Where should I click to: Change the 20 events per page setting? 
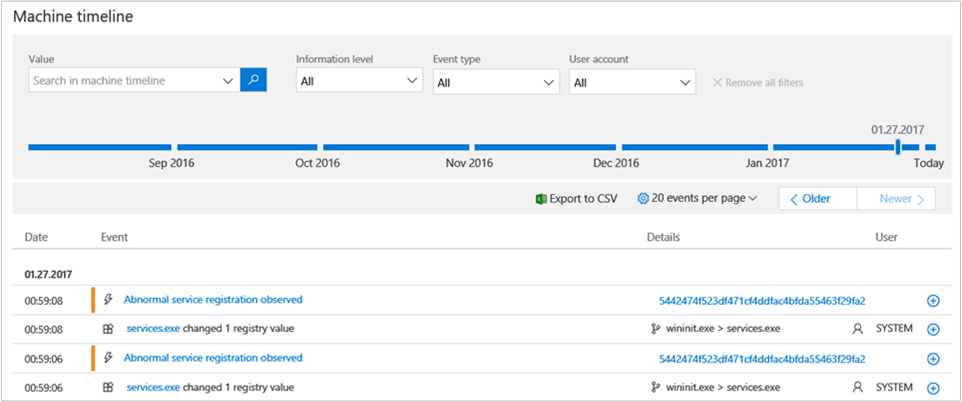[x=697, y=199]
